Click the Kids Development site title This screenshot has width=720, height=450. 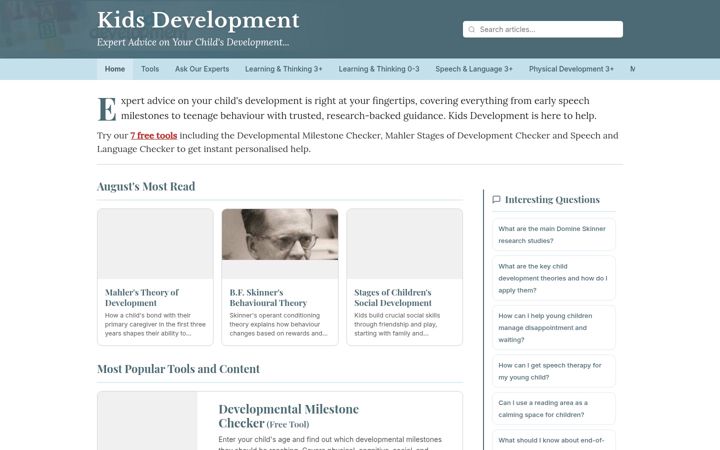pos(198,20)
